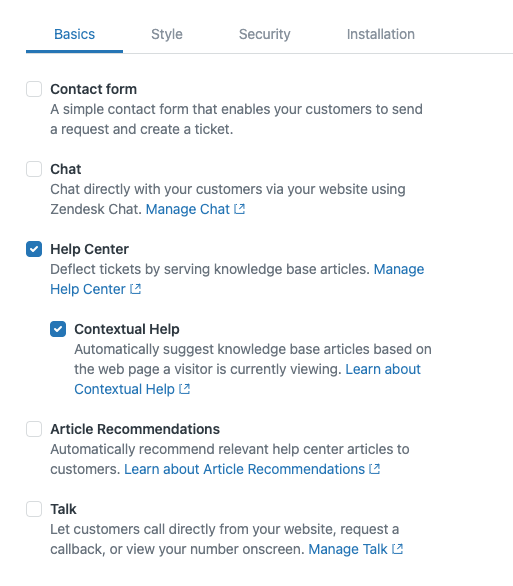Click external icon after Article Recommendations link
Viewport: 513px width, 586px height.
(375, 469)
